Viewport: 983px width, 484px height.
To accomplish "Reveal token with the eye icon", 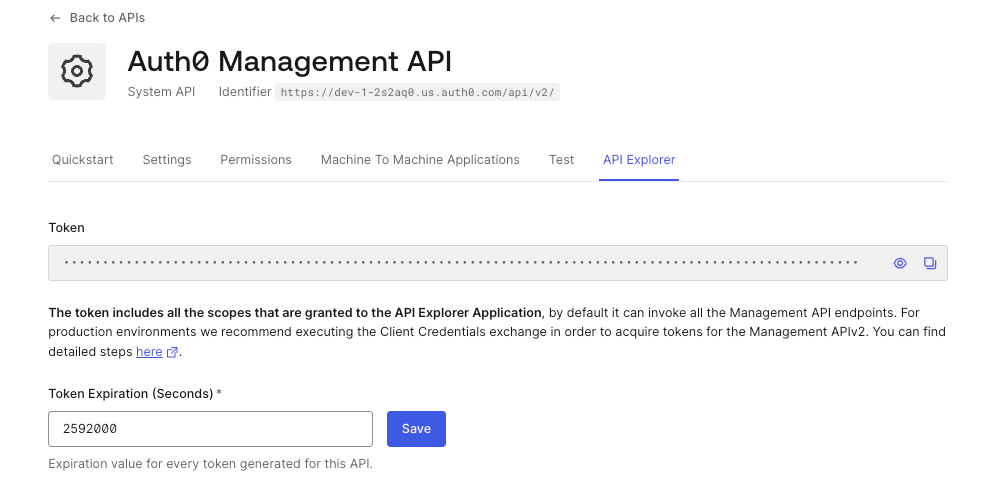I will (900, 263).
